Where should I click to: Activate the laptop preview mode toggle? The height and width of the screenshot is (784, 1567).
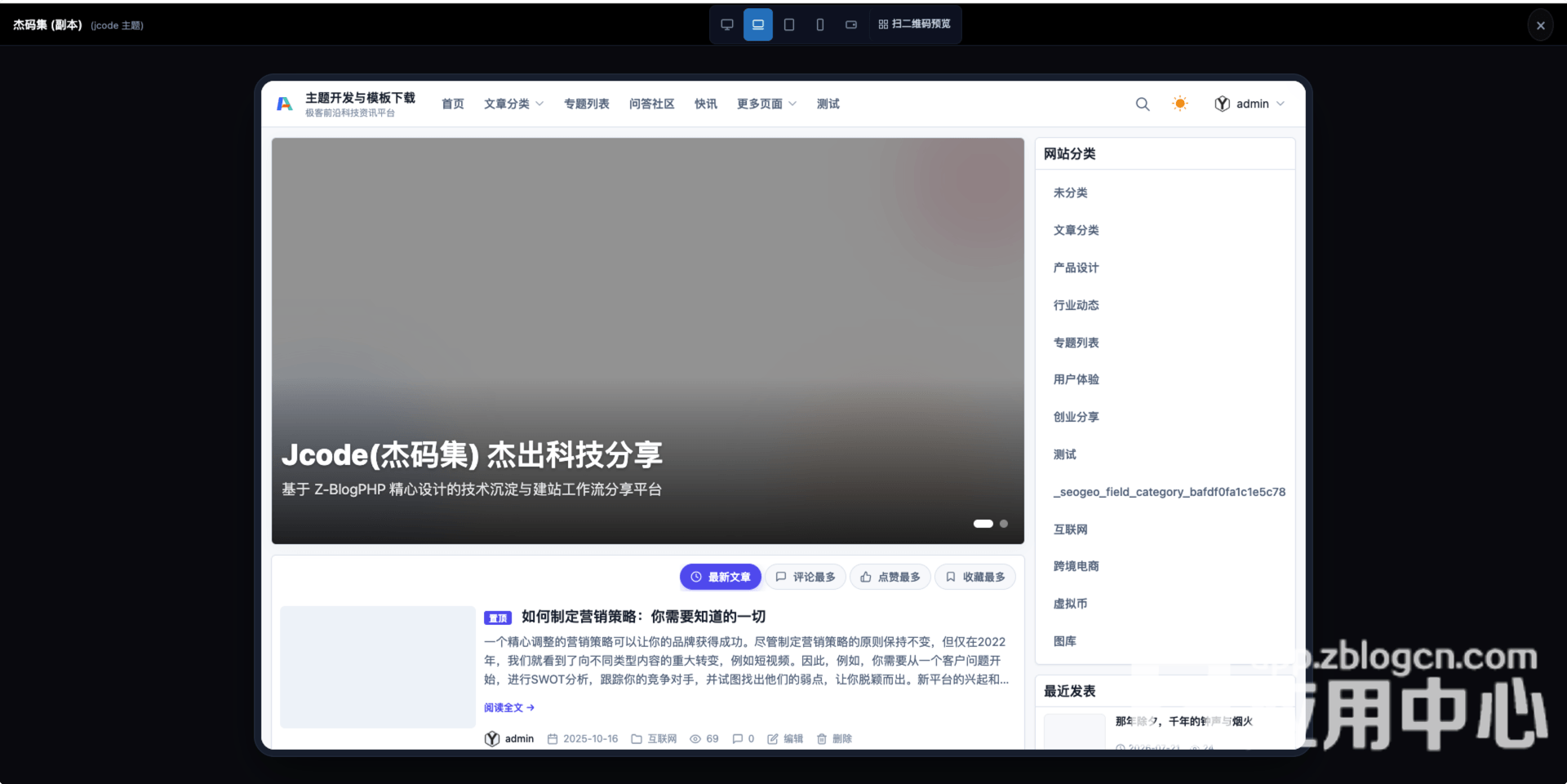pos(758,24)
